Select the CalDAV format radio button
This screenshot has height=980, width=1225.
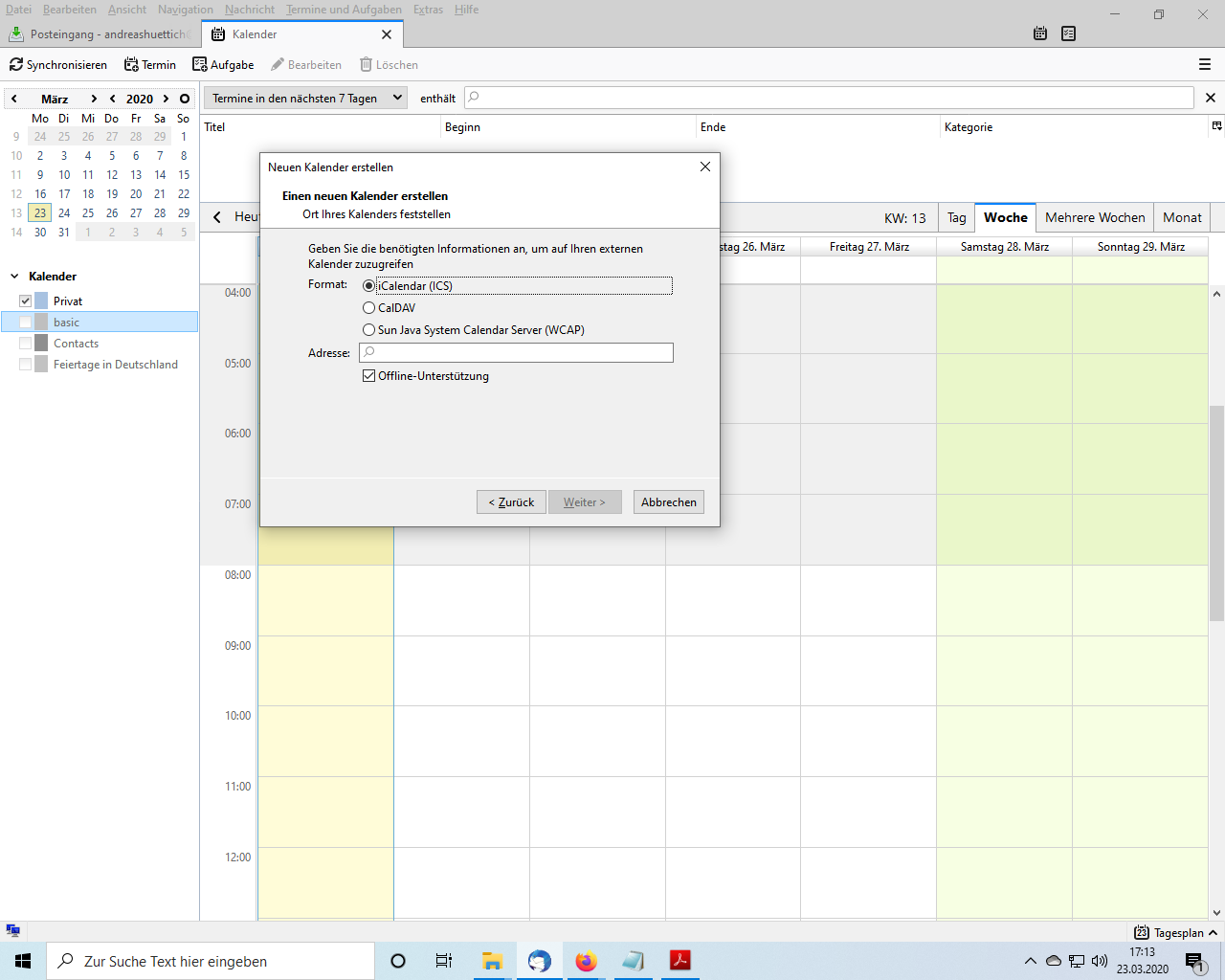point(369,308)
